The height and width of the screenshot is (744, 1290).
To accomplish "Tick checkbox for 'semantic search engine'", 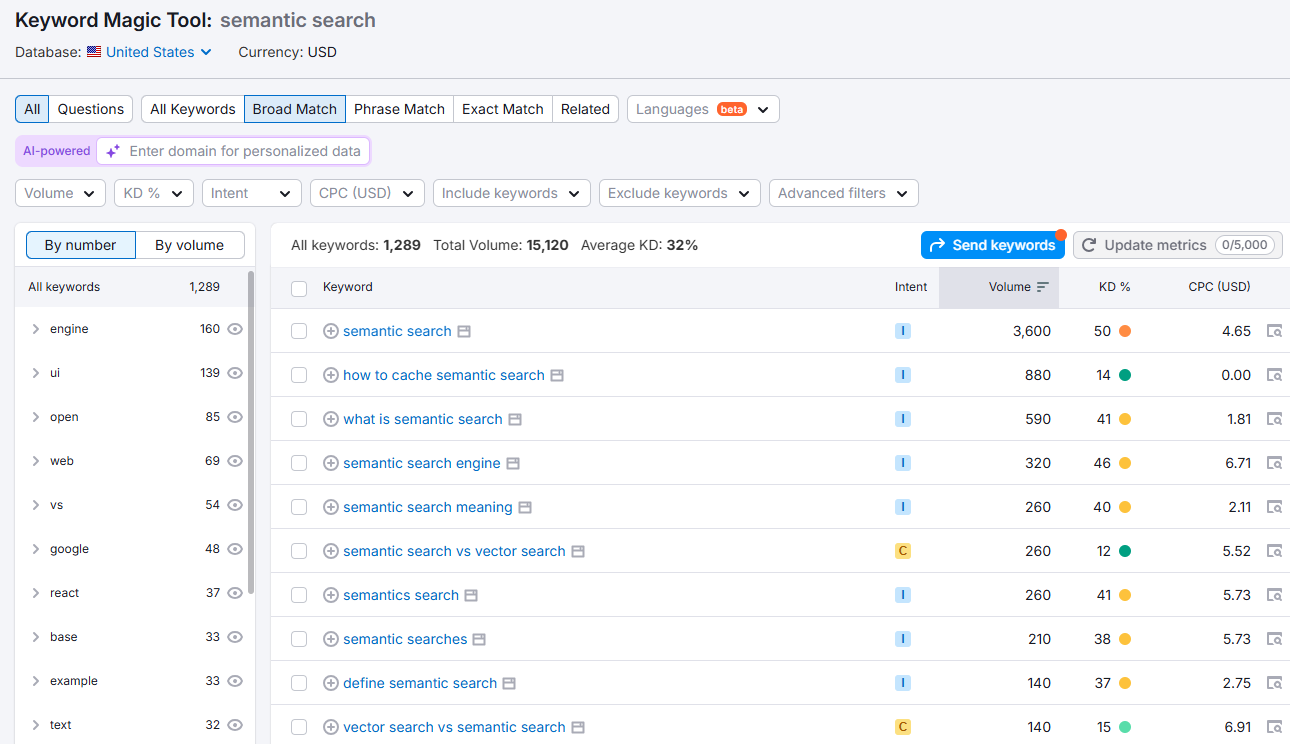I will coord(299,463).
